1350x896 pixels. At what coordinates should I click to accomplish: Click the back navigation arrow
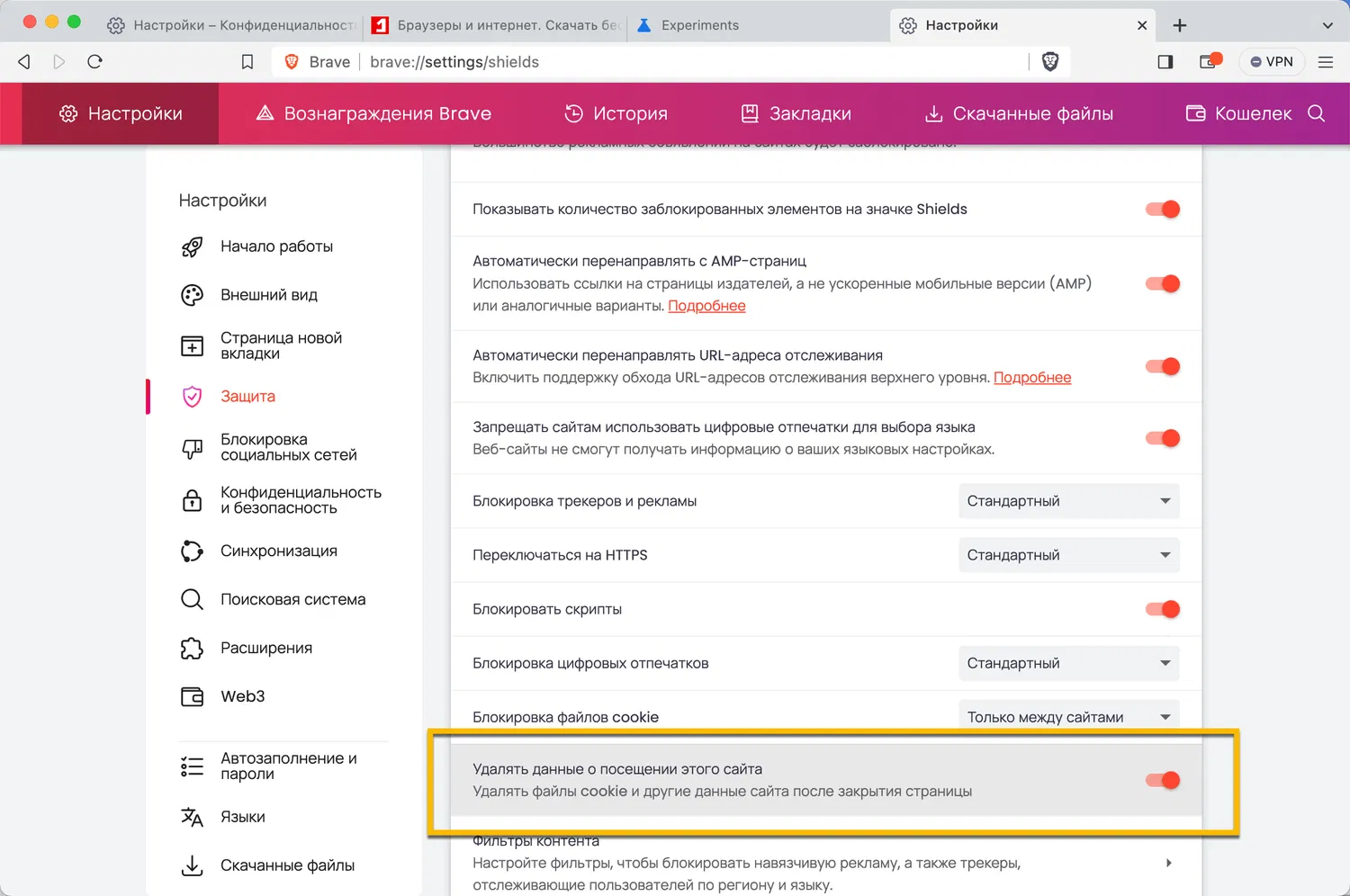(x=24, y=62)
